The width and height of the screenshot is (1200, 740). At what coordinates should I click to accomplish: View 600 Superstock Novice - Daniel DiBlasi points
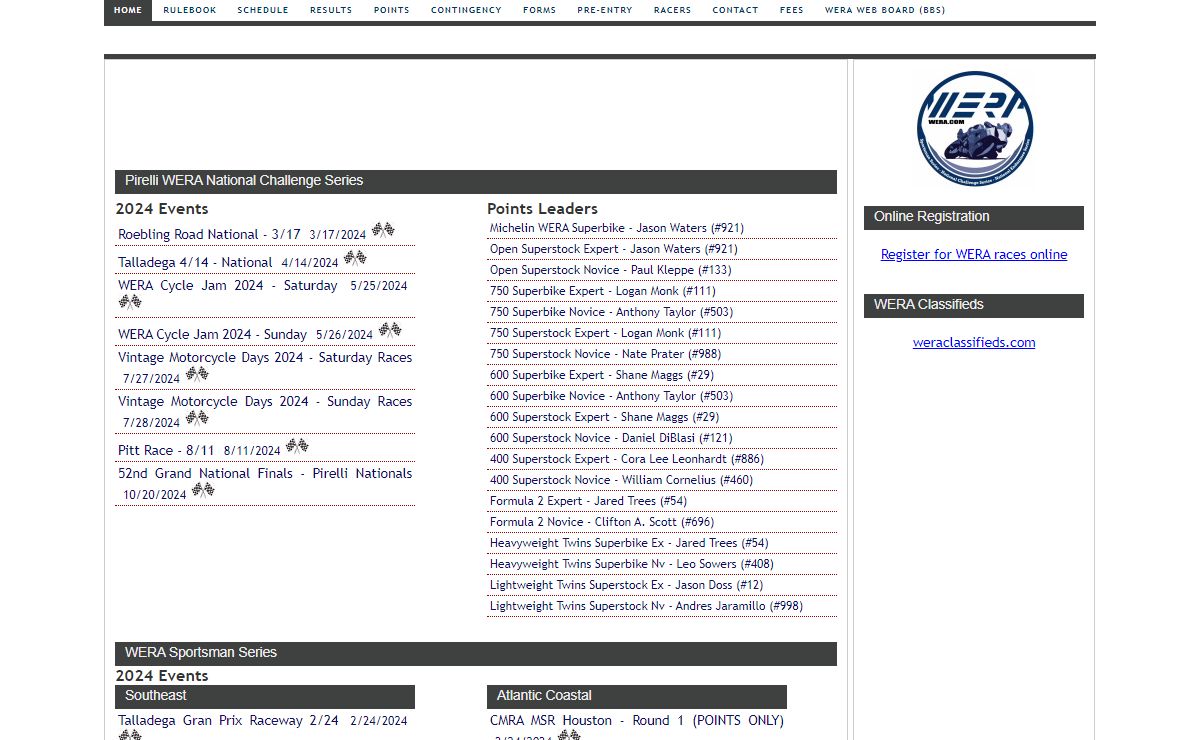click(611, 438)
